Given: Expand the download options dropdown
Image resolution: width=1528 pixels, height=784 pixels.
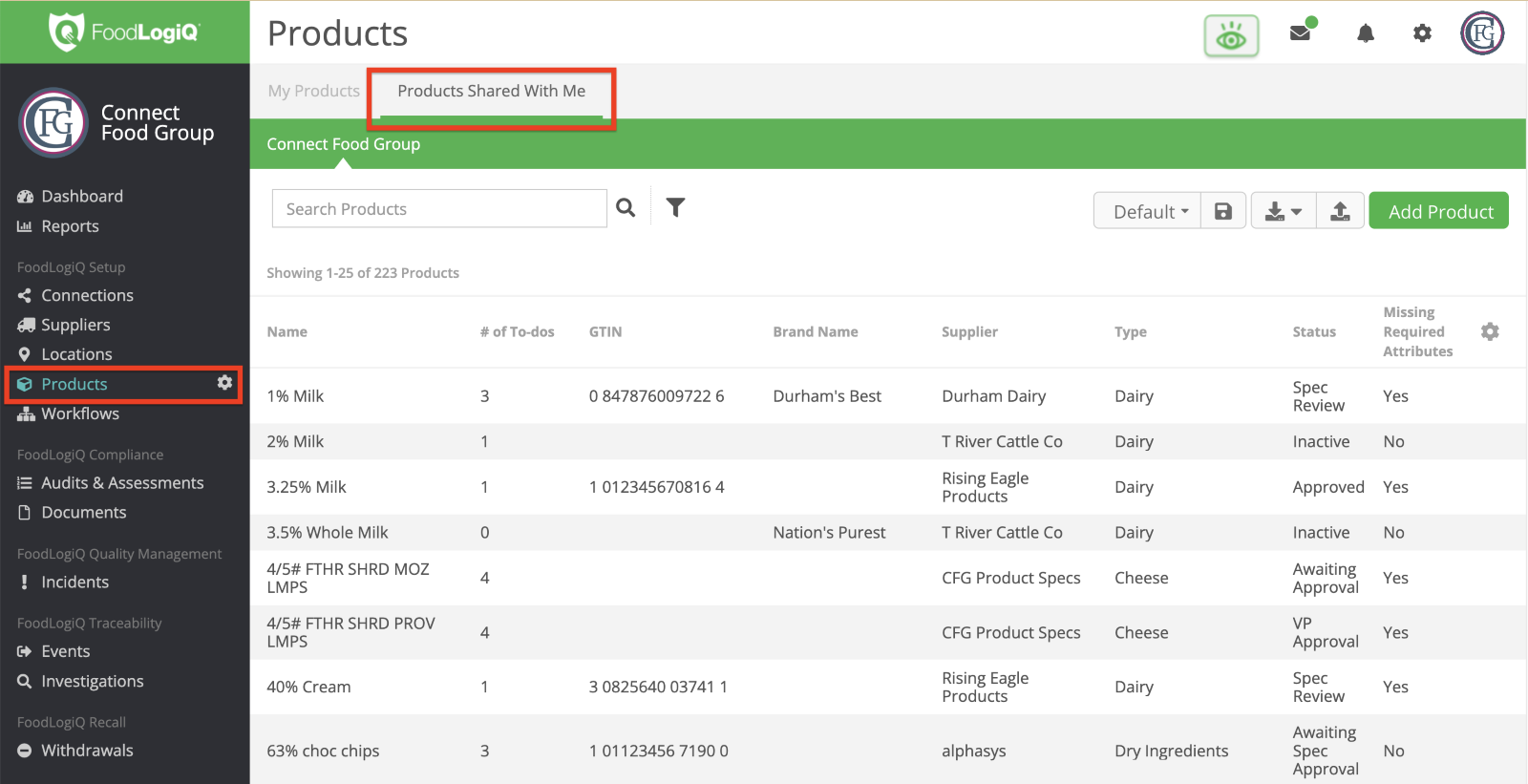Looking at the screenshot, I should pyautogui.click(x=1284, y=211).
